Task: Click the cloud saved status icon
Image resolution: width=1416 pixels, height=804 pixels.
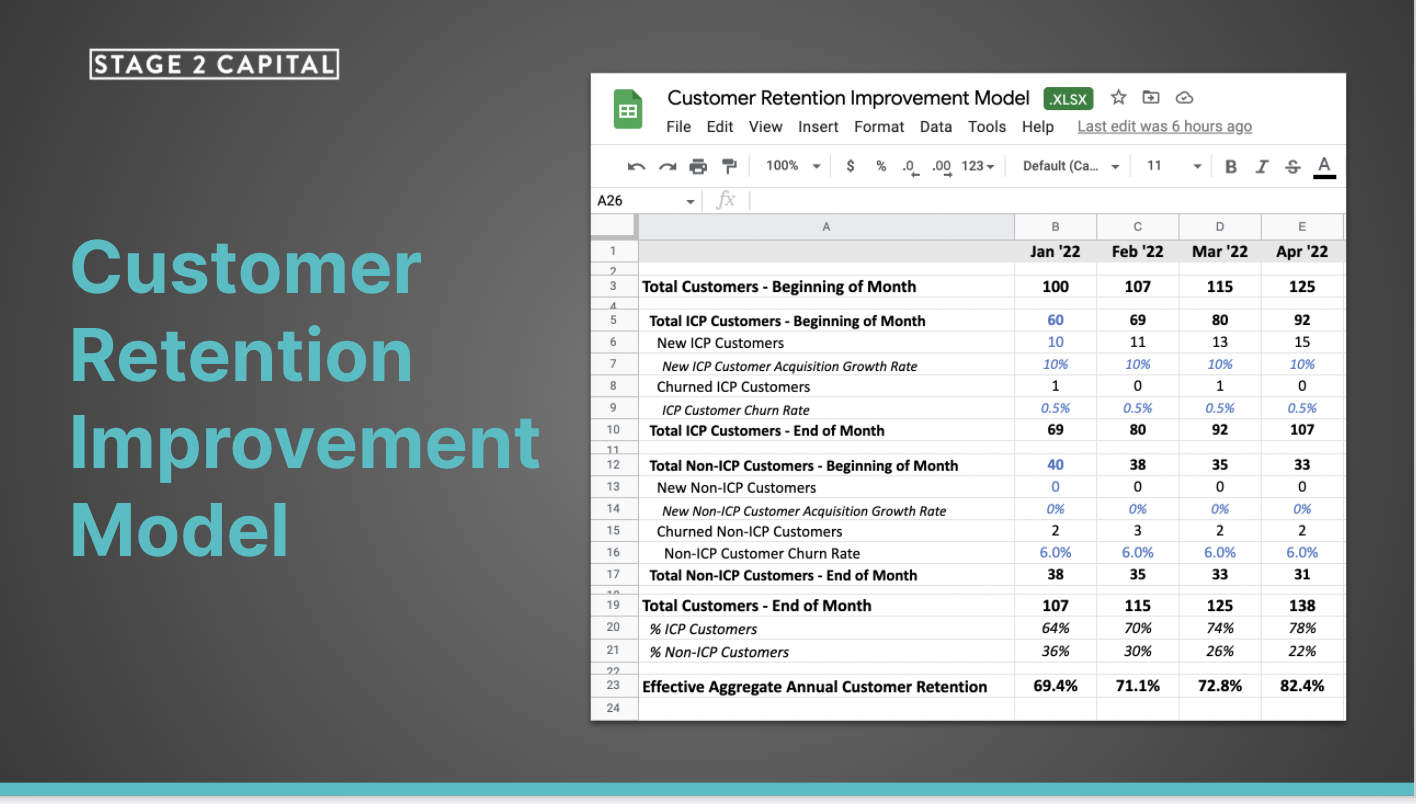Action: (1185, 98)
